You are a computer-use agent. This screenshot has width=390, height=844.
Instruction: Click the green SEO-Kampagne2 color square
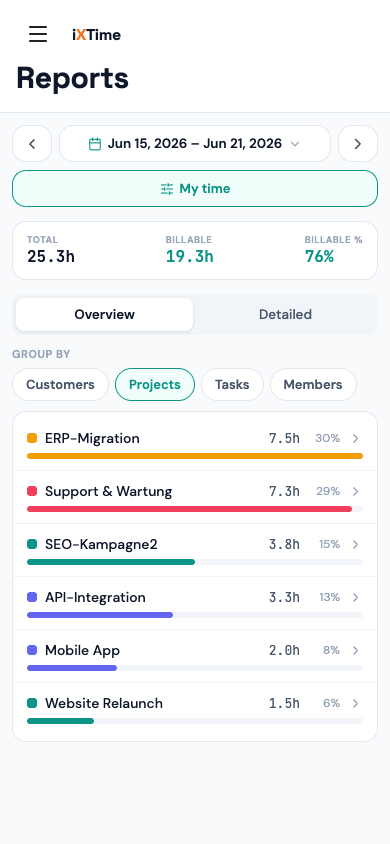(x=32, y=544)
